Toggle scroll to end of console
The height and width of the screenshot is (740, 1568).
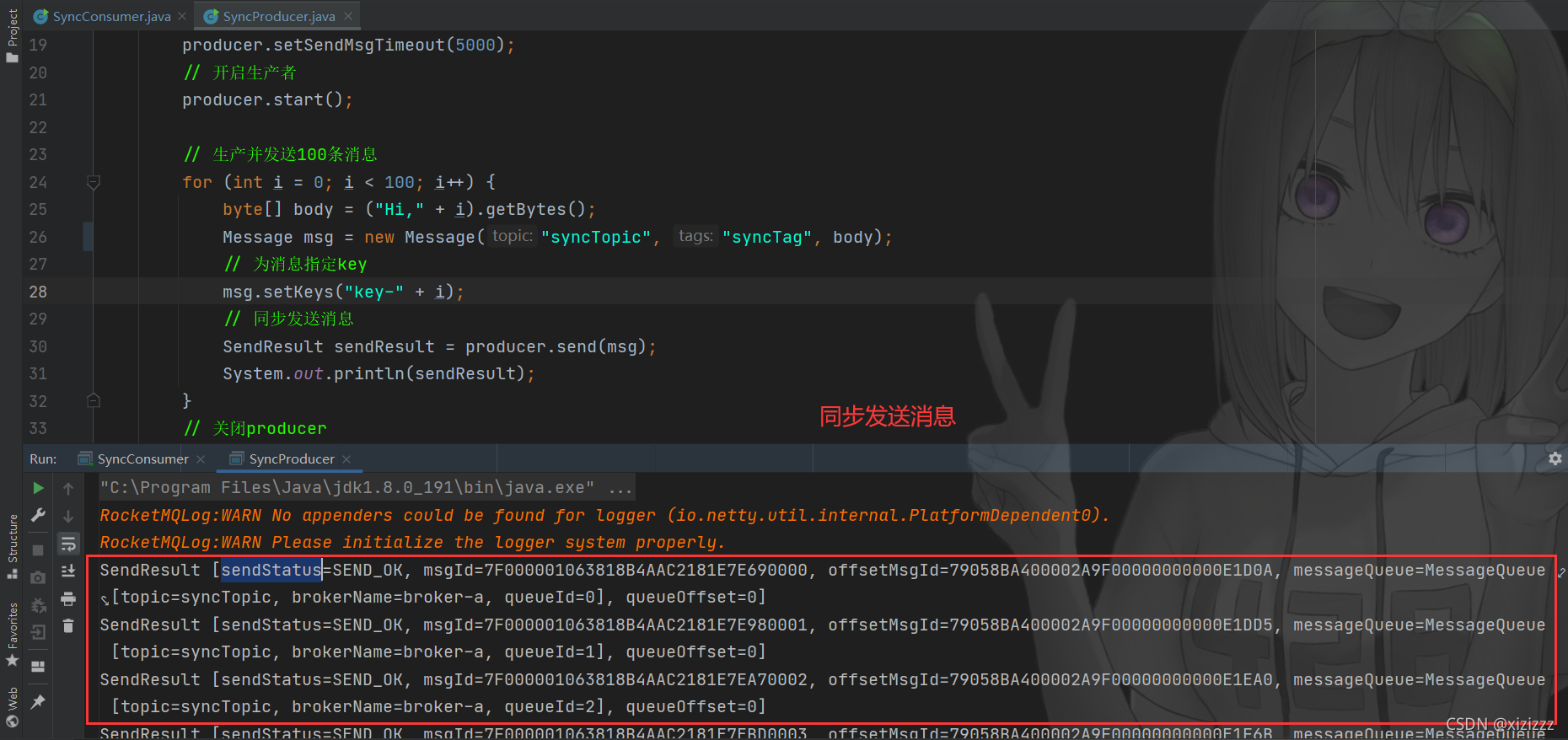(x=68, y=571)
